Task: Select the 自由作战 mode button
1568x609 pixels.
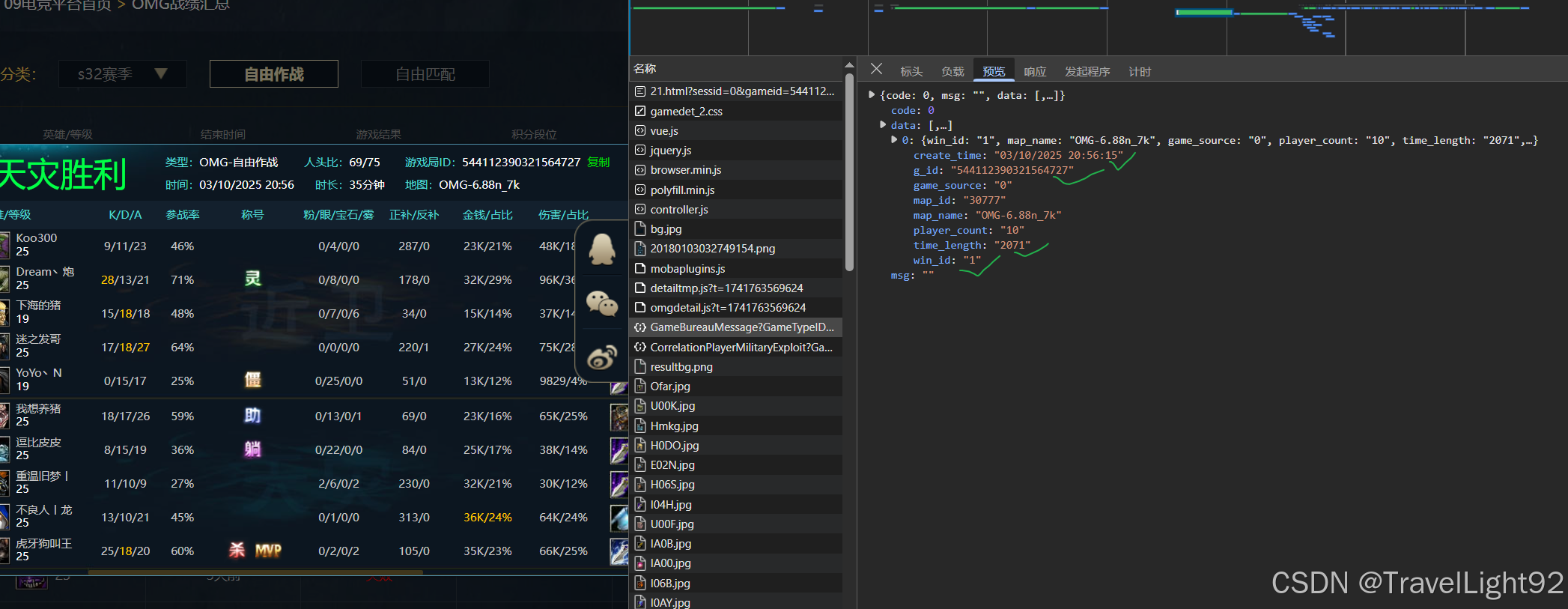Action: coord(274,74)
